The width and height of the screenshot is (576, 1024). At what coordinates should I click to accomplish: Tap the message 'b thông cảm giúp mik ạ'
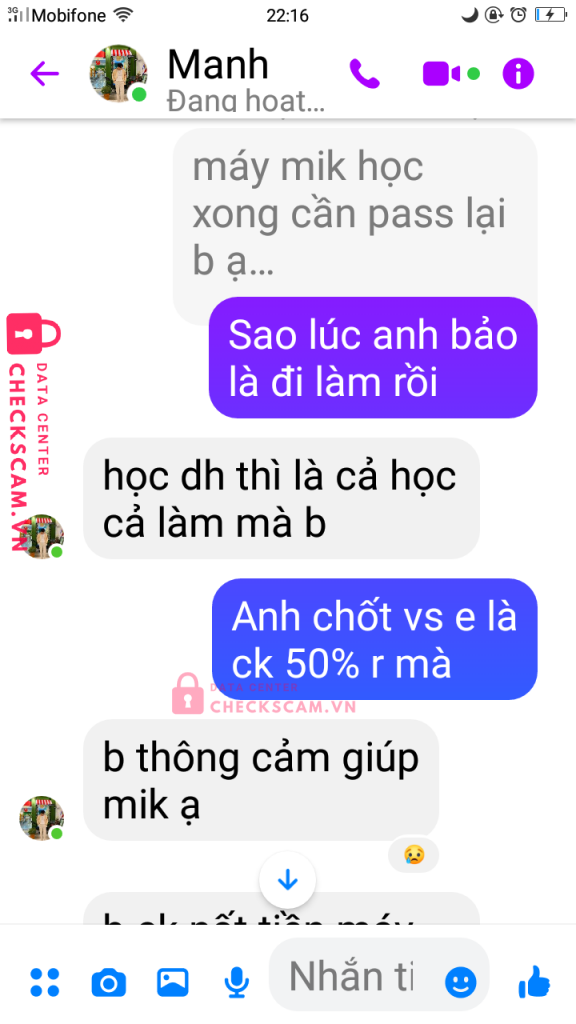pos(261,780)
